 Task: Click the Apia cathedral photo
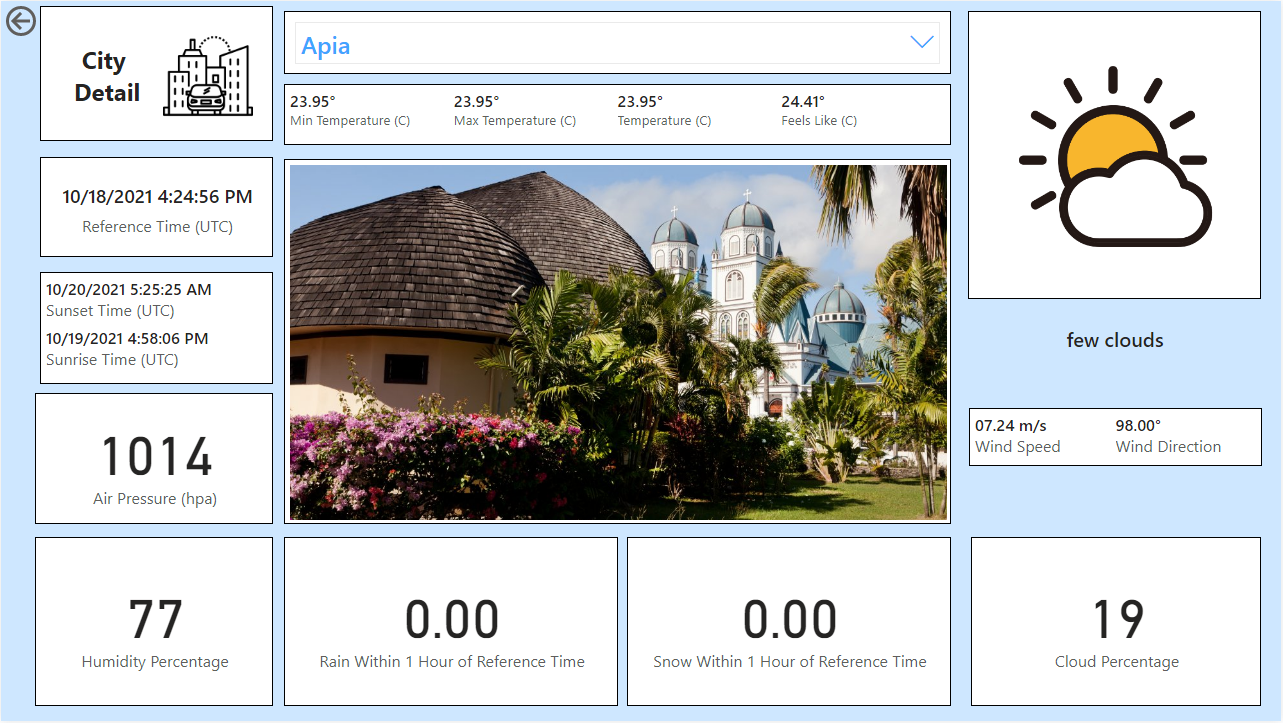click(x=617, y=343)
